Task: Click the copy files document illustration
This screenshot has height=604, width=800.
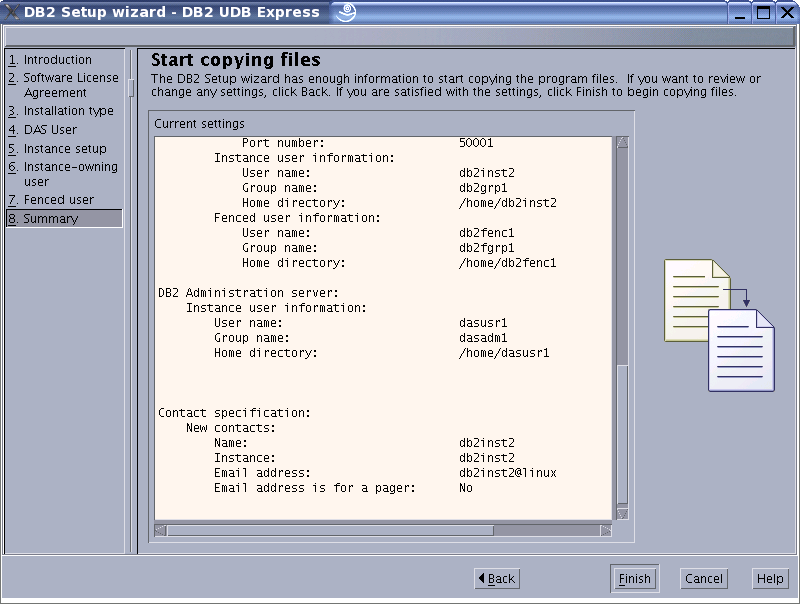Action: (719, 325)
